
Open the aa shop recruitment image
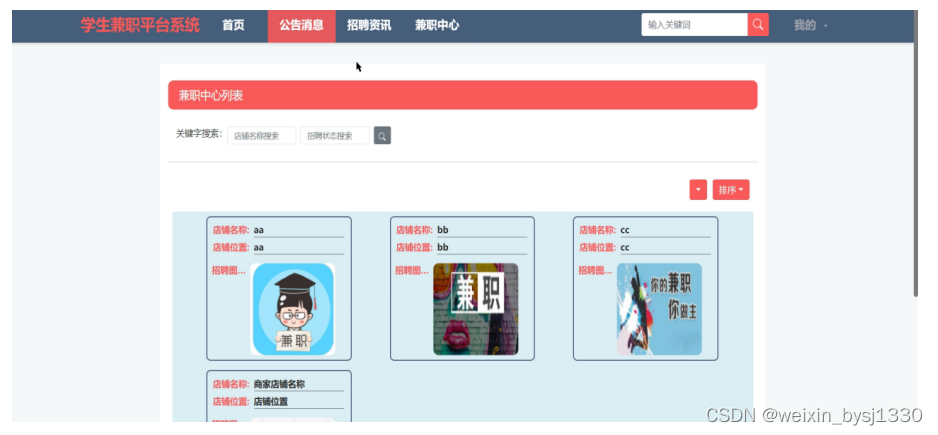pyautogui.click(x=293, y=309)
